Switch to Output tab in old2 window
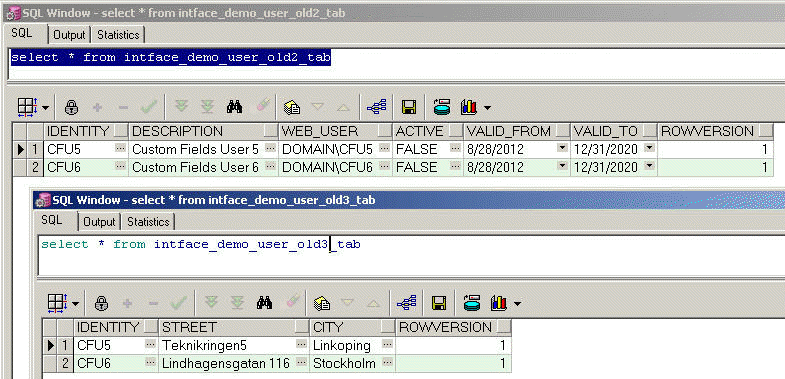 click(69, 35)
